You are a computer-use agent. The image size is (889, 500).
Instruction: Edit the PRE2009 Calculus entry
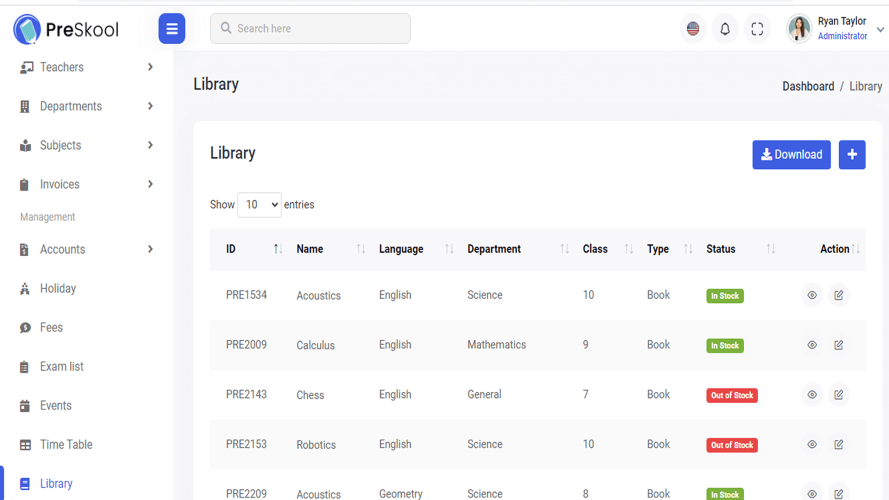click(839, 345)
